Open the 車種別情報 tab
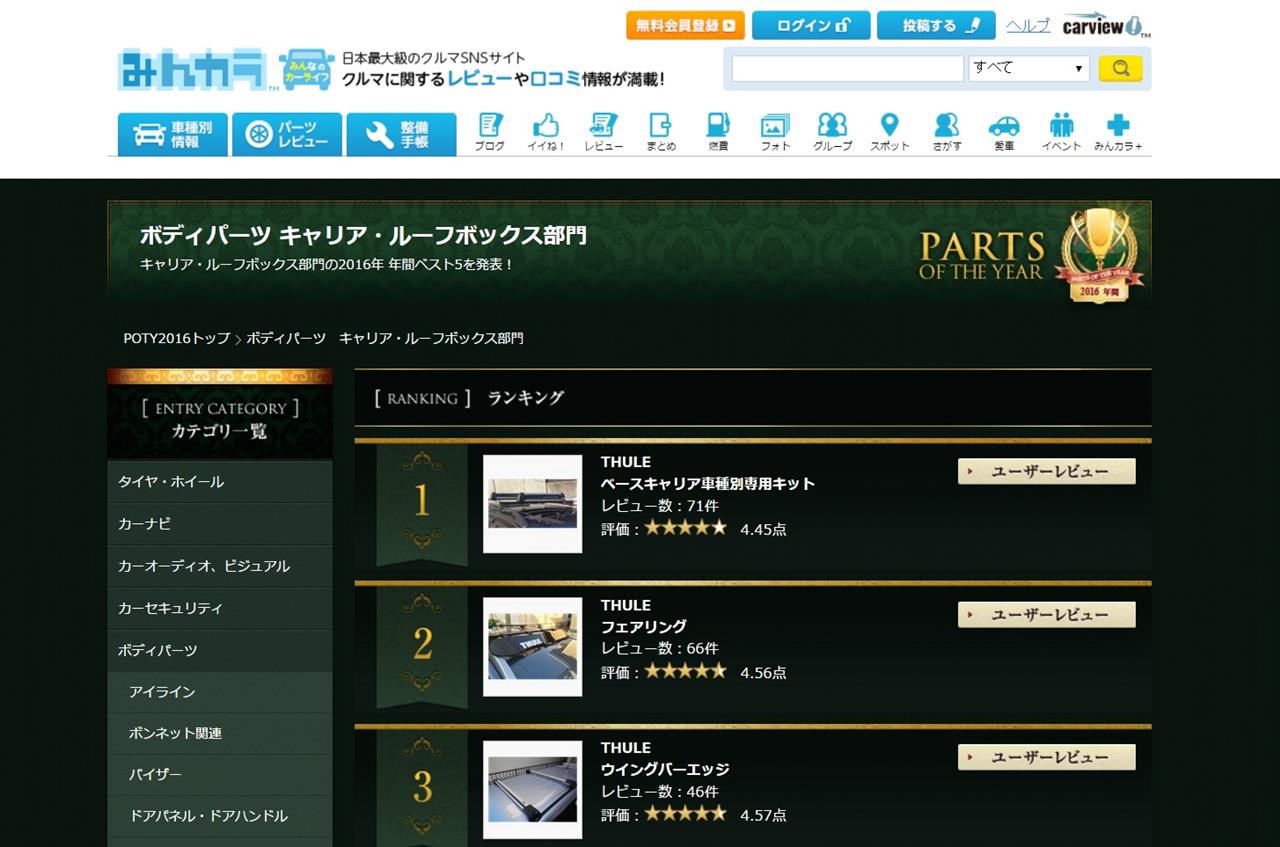This screenshot has height=847, width=1280. pyautogui.click(x=173, y=134)
